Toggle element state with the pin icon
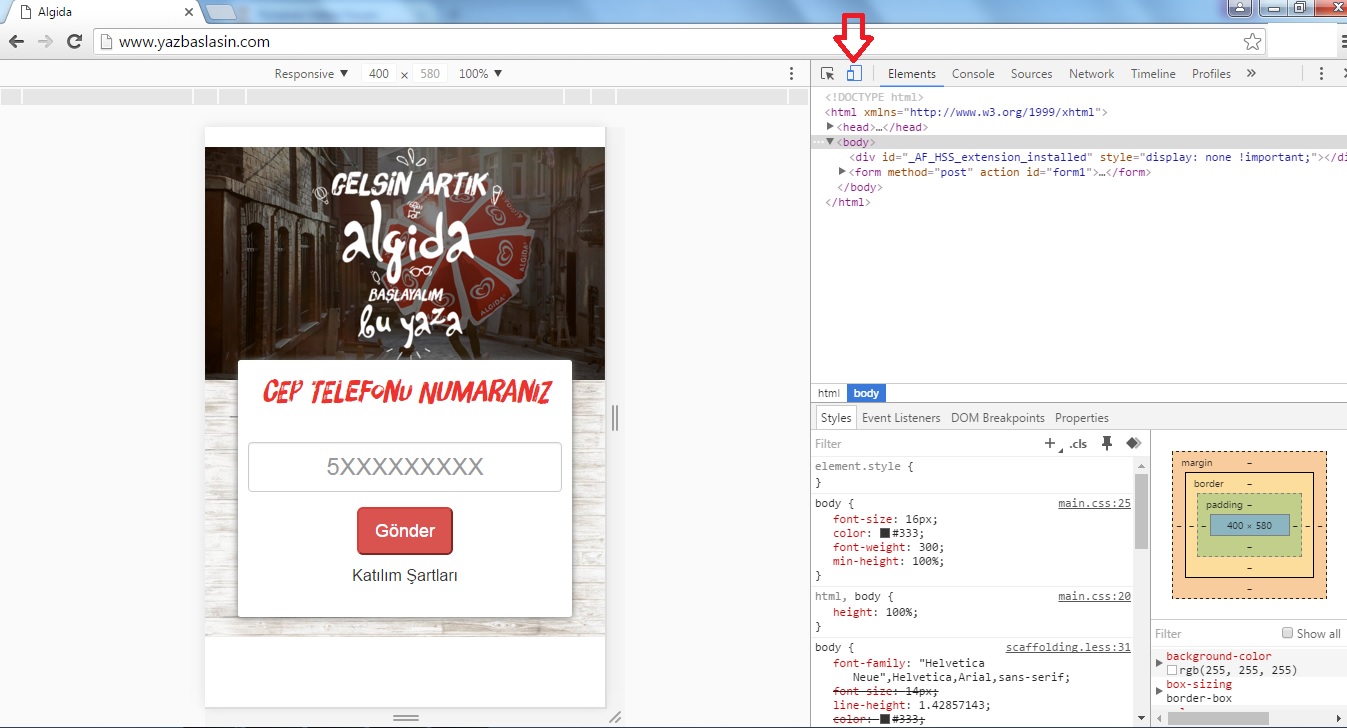 (x=1107, y=443)
